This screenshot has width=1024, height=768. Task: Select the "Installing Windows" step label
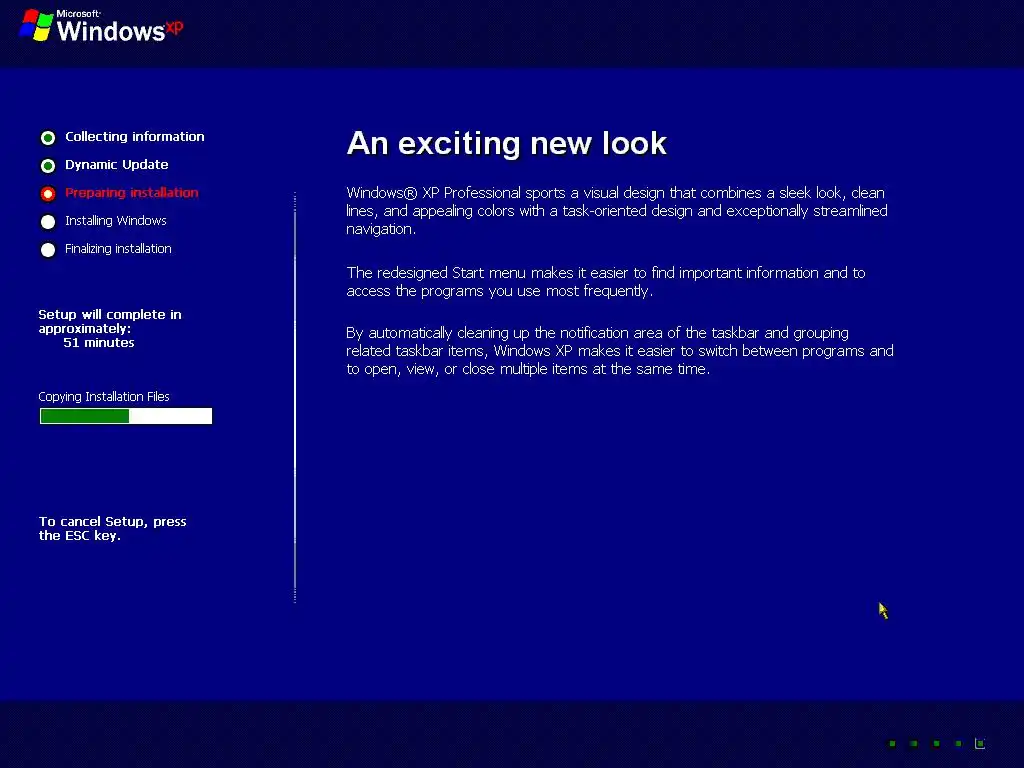coord(116,221)
